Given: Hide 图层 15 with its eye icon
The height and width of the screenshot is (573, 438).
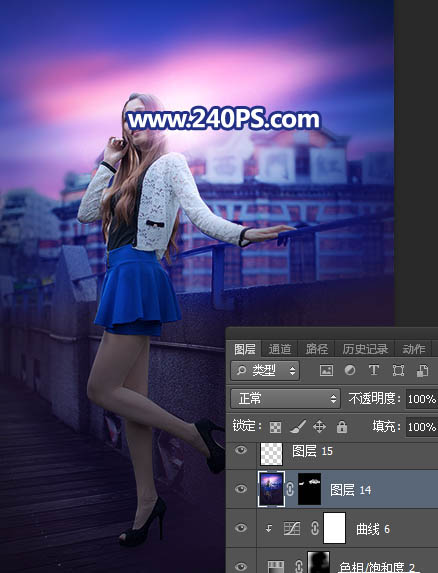Looking at the screenshot, I should 241,450.
